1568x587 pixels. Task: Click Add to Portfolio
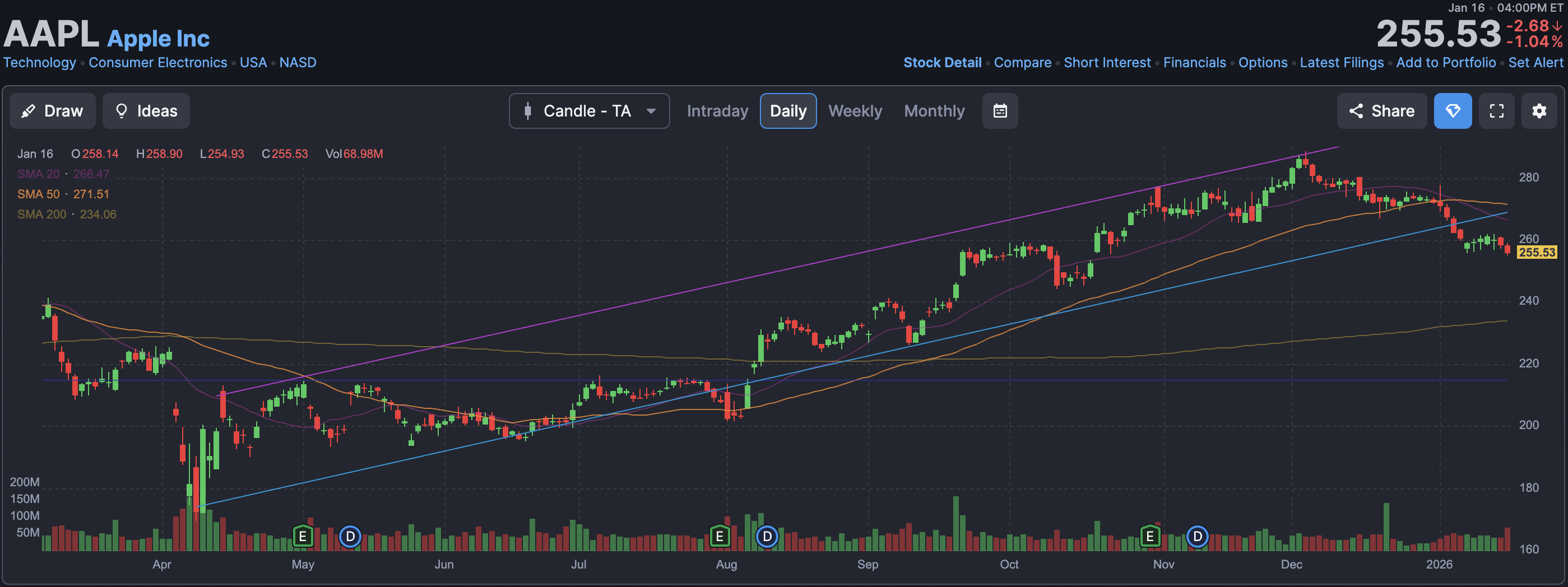pyautogui.click(x=1446, y=63)
